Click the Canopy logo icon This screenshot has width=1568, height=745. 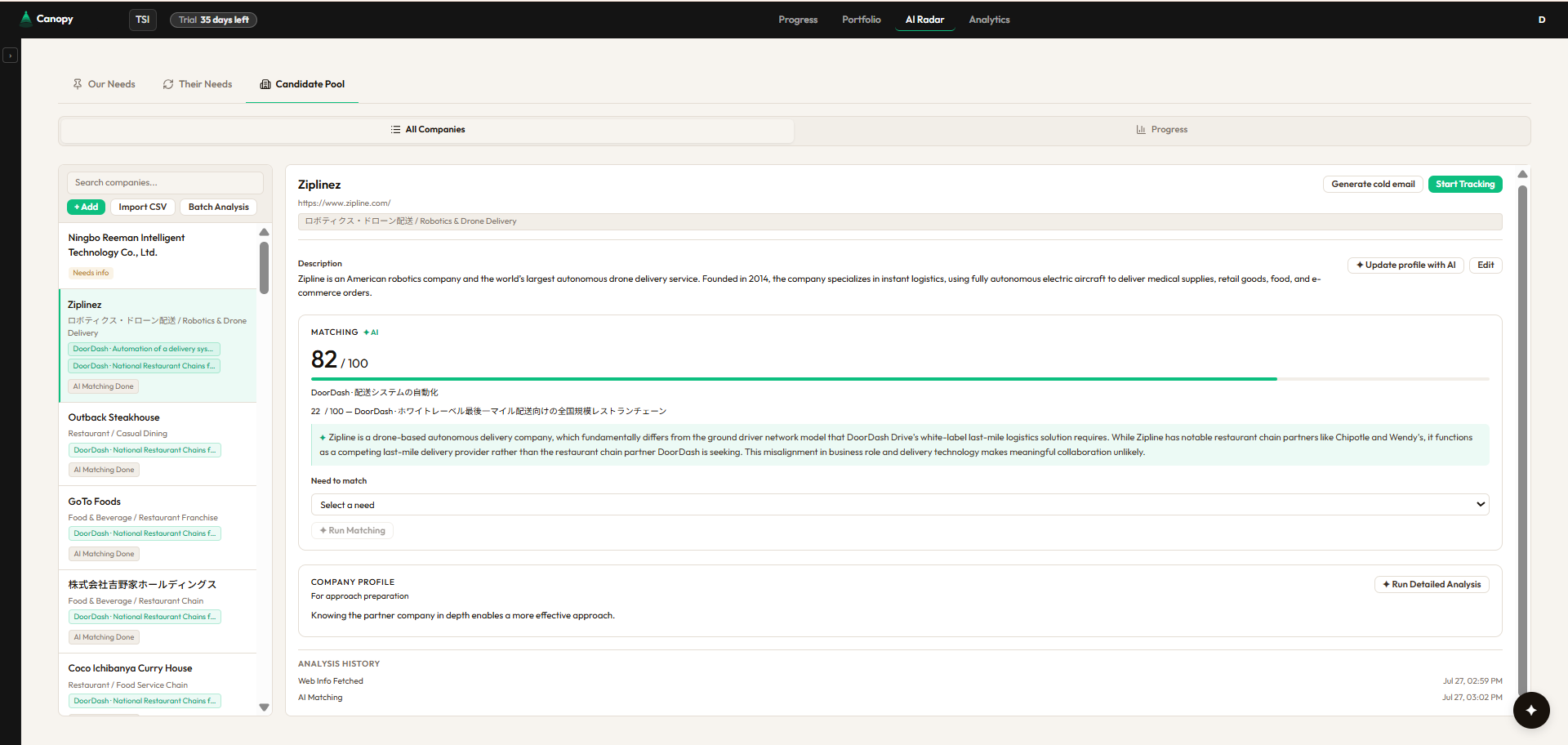pyautogui.click(x=26, y=19)
